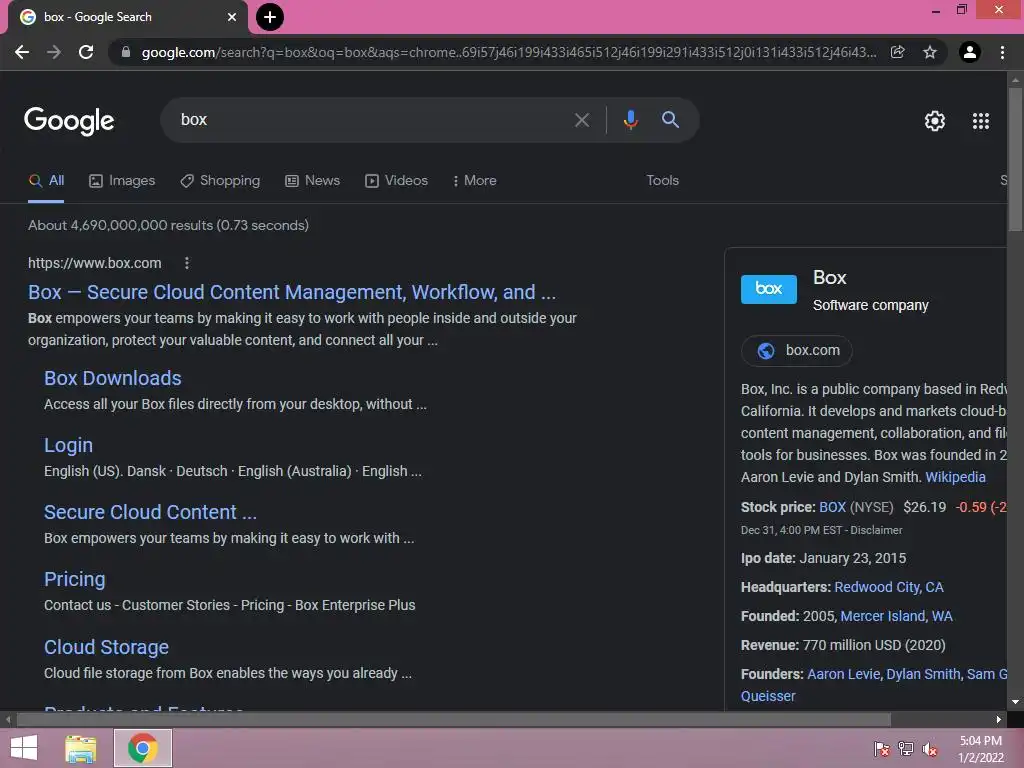This screenshot has width=1024, height=768.
Task: Click the vertical scrollbar thumb
Action: pyautogui.click(x=1015, y=159)
